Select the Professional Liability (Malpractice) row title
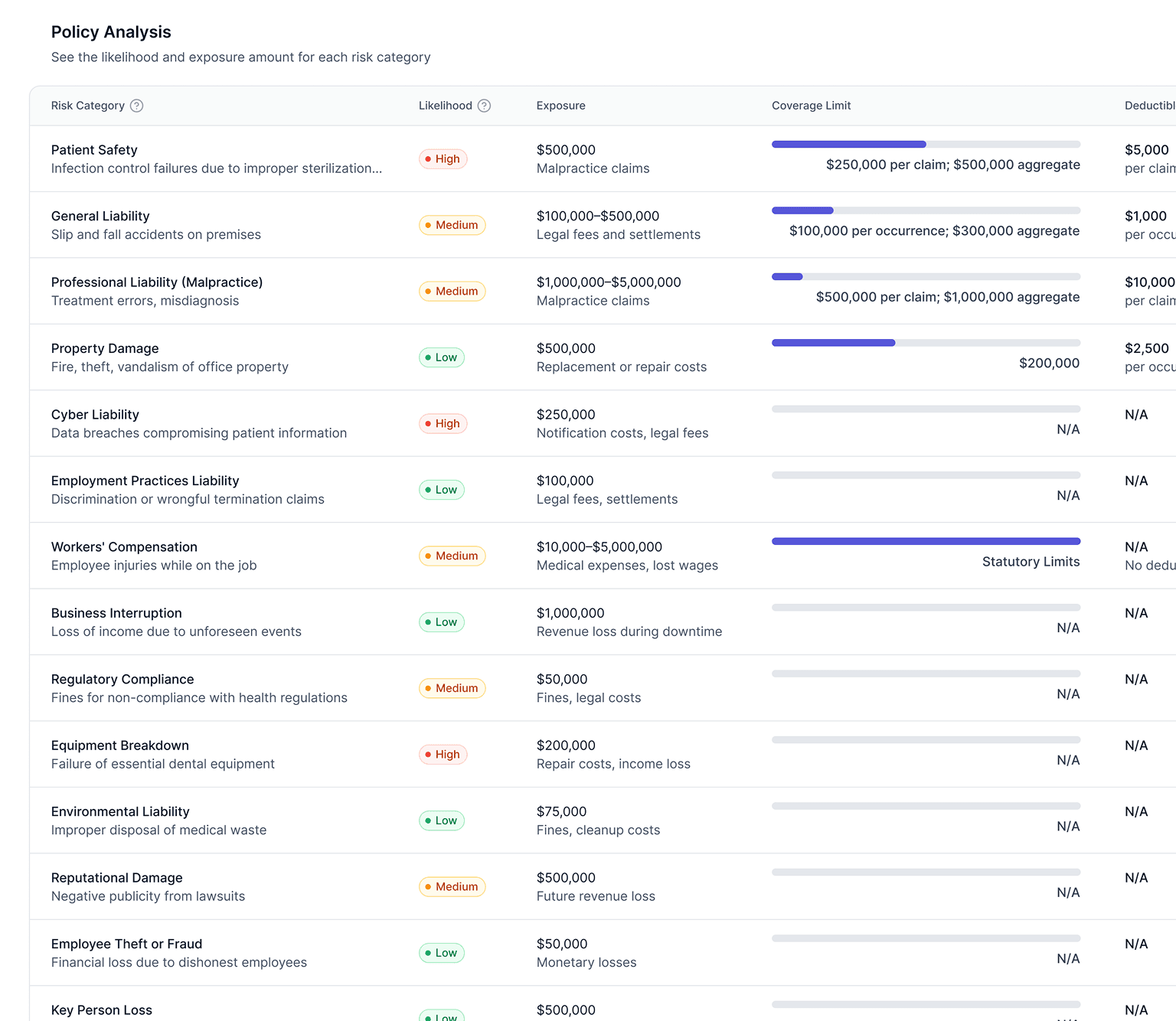Image resolution: width=1176 pixels, height=1021 pixels. pos(157,282)
